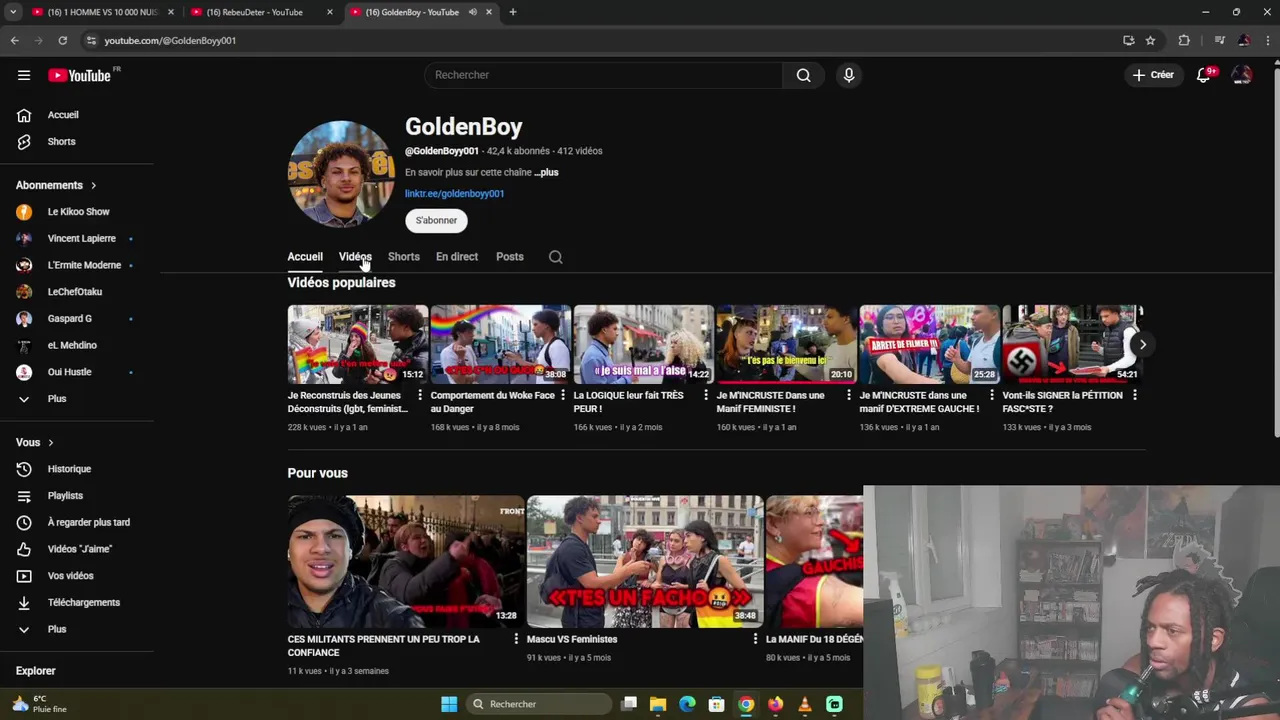Click the YouTube logo
Viewport: 1280px width, 720px height.
tap(80, 75)
